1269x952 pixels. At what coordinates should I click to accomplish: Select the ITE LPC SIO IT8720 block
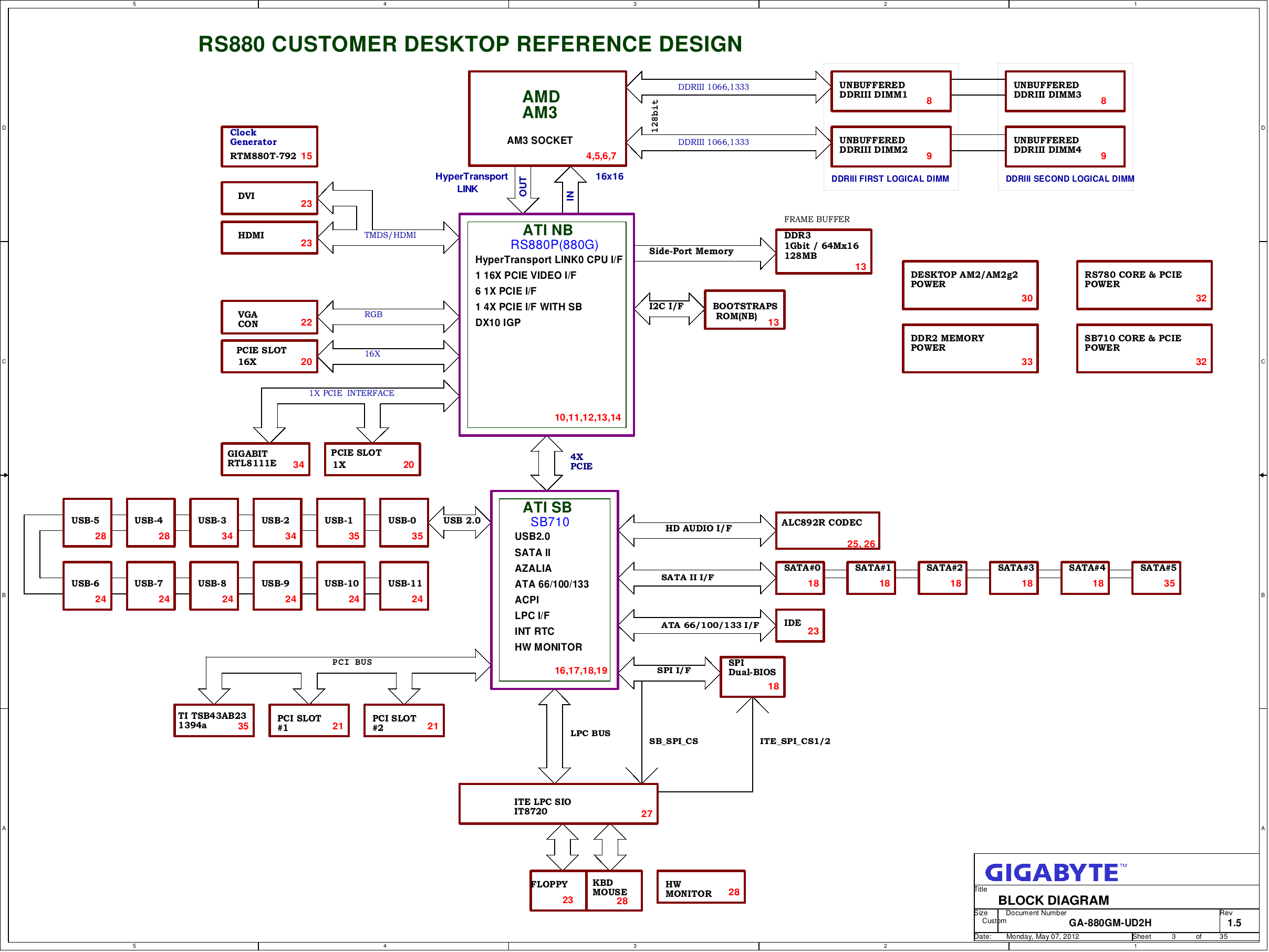pos(559,804)
